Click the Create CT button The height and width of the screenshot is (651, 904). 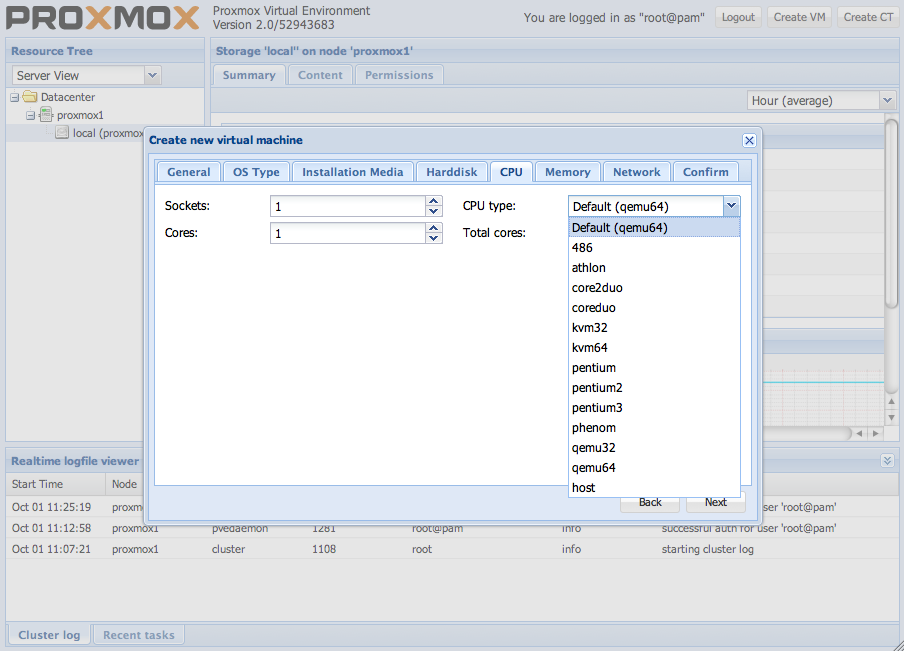pyautogui.click(x=867, y=17)
